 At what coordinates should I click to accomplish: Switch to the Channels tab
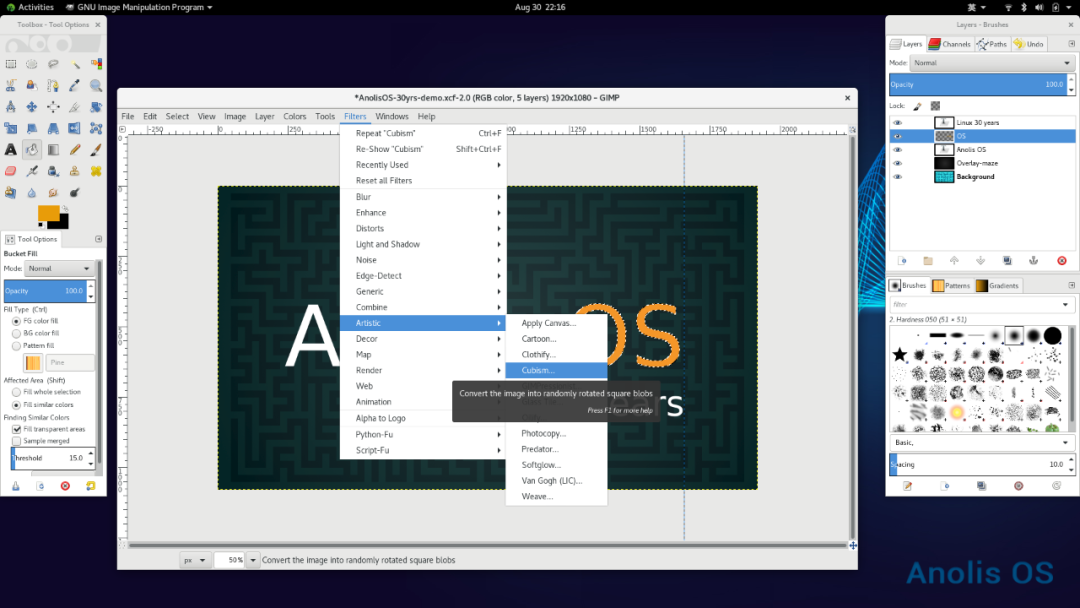(949, 44)
